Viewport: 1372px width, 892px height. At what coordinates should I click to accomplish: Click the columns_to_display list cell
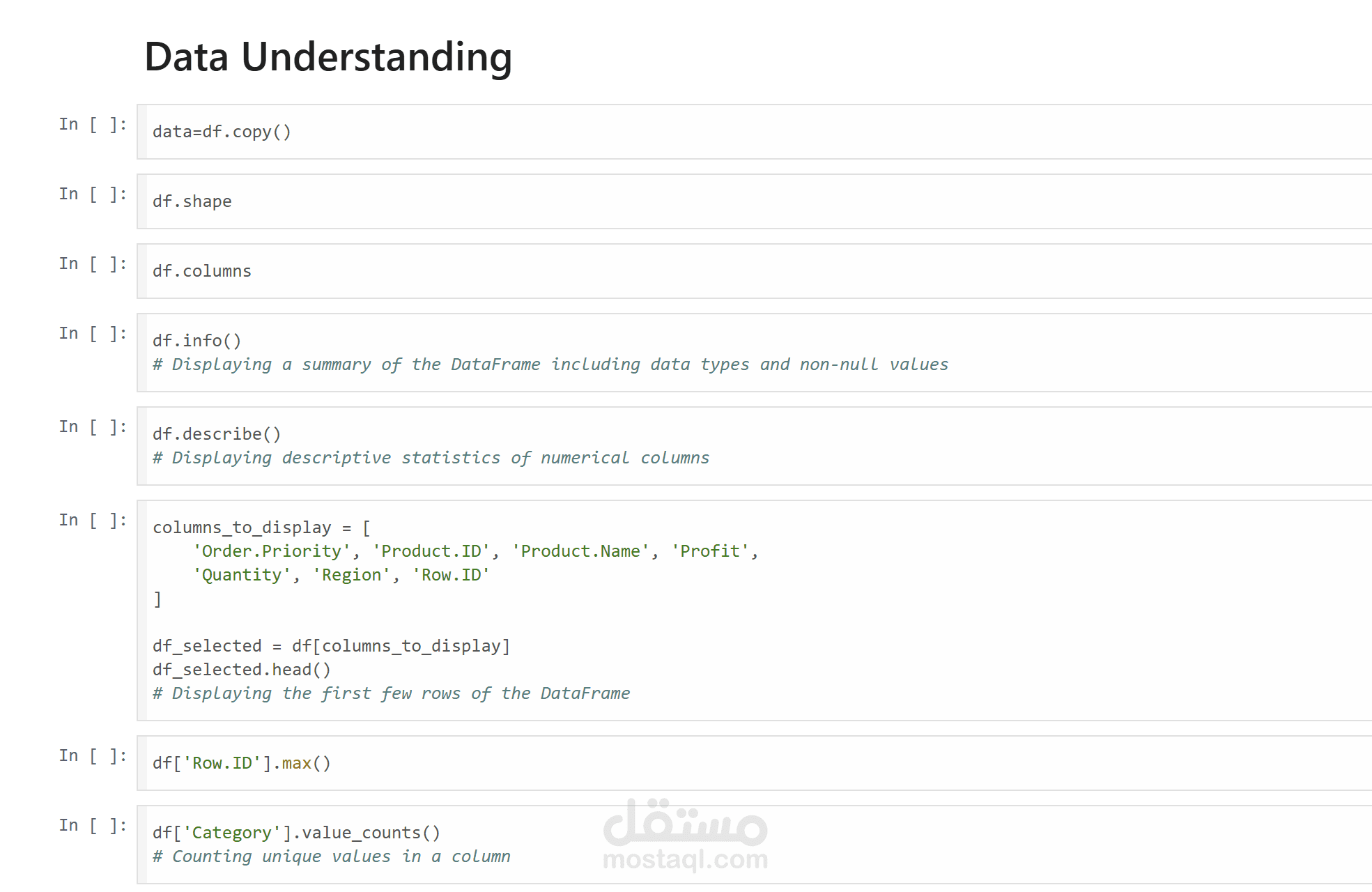(x=755, y=610)
